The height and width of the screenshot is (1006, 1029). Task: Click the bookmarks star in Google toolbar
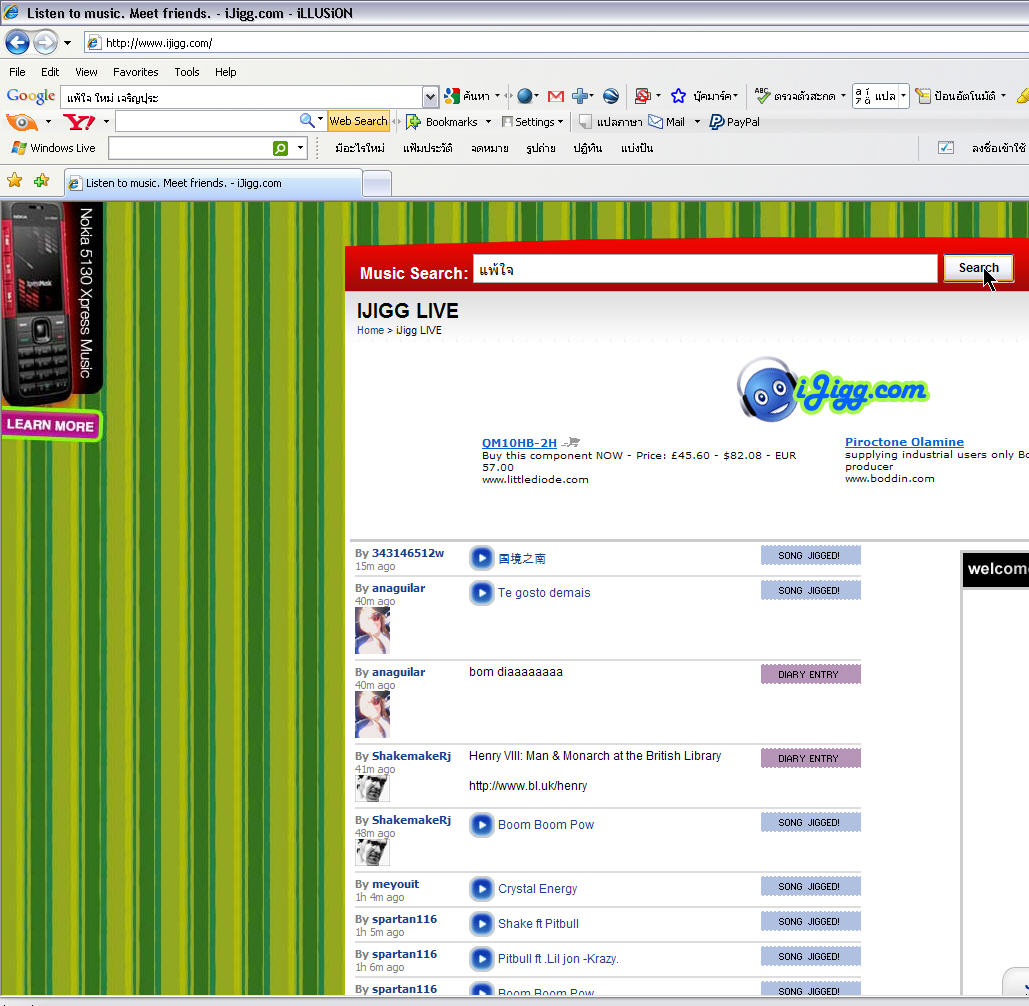(678, 96)
